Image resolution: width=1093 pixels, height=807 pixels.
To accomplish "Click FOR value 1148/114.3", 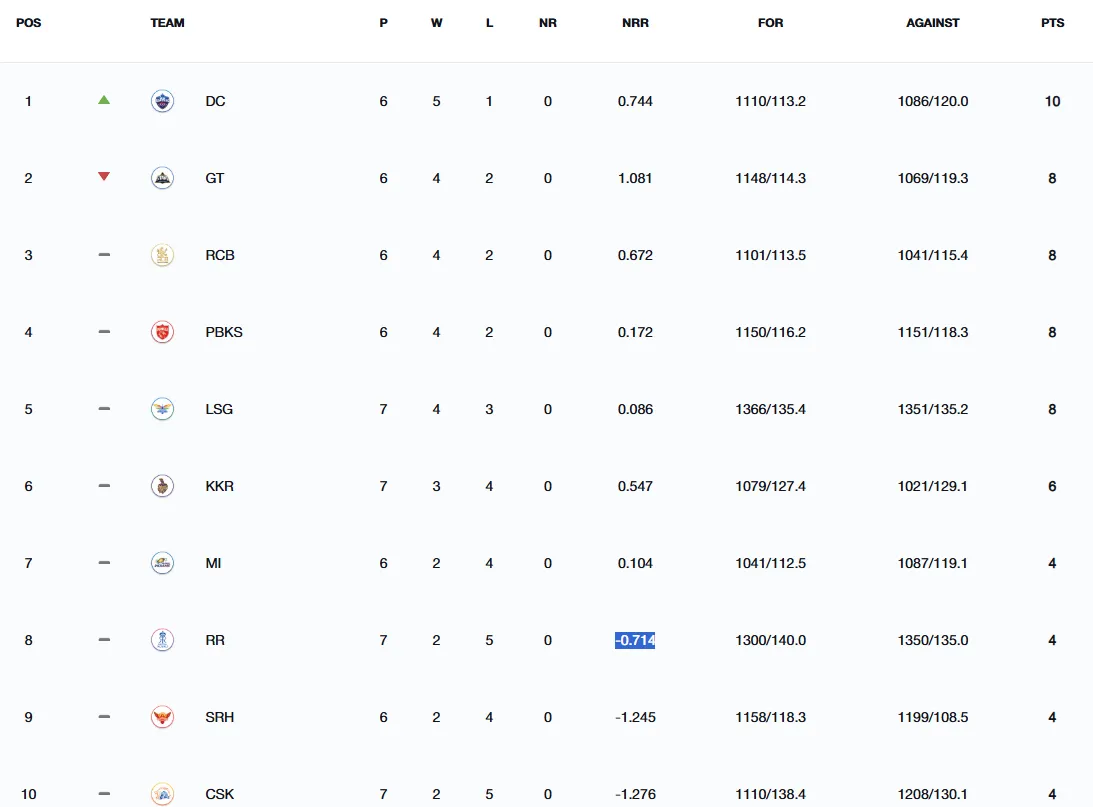I will [x=770, y=178].
